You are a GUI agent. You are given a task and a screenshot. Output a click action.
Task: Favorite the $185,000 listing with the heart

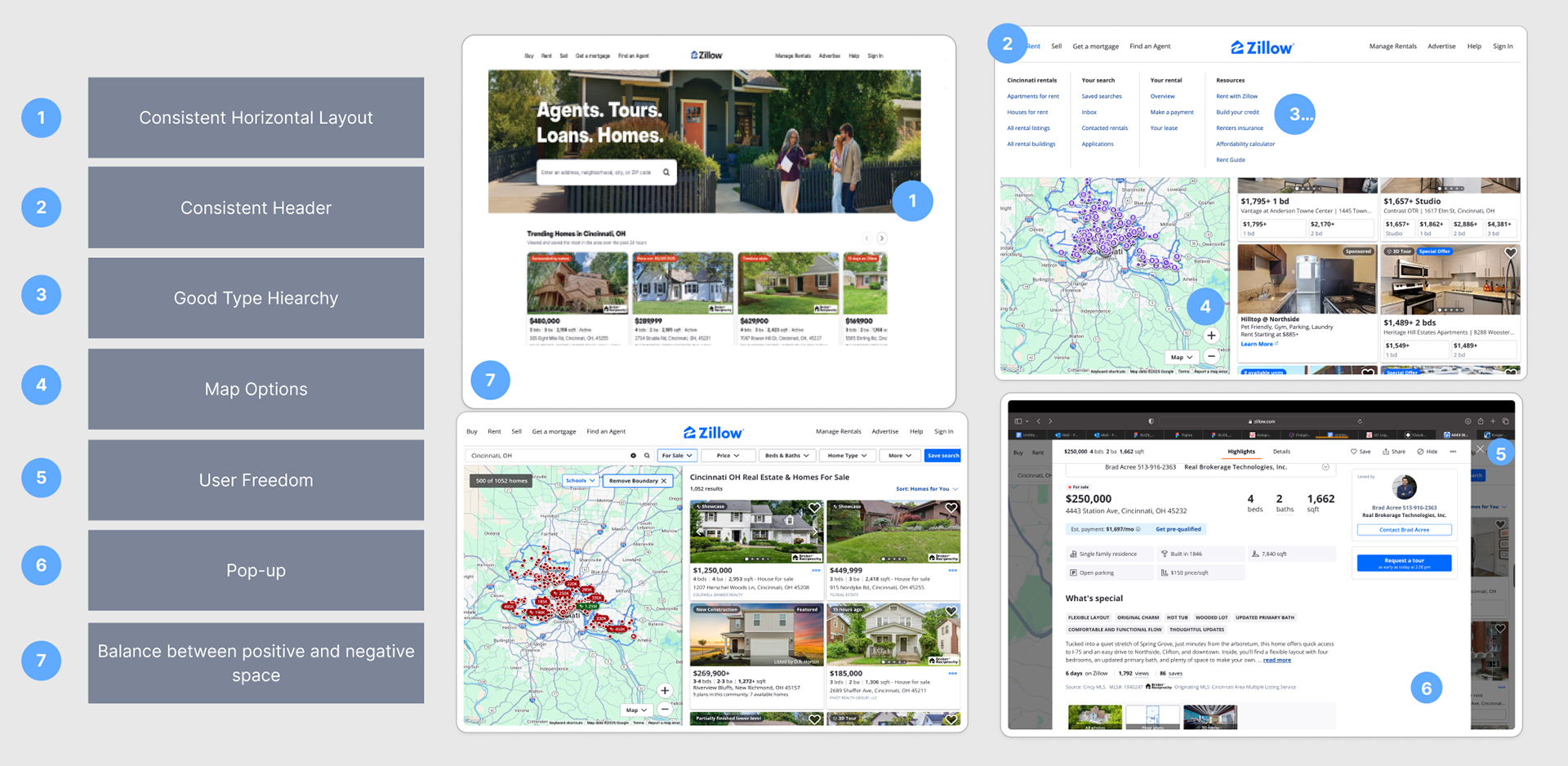point(951,611)
